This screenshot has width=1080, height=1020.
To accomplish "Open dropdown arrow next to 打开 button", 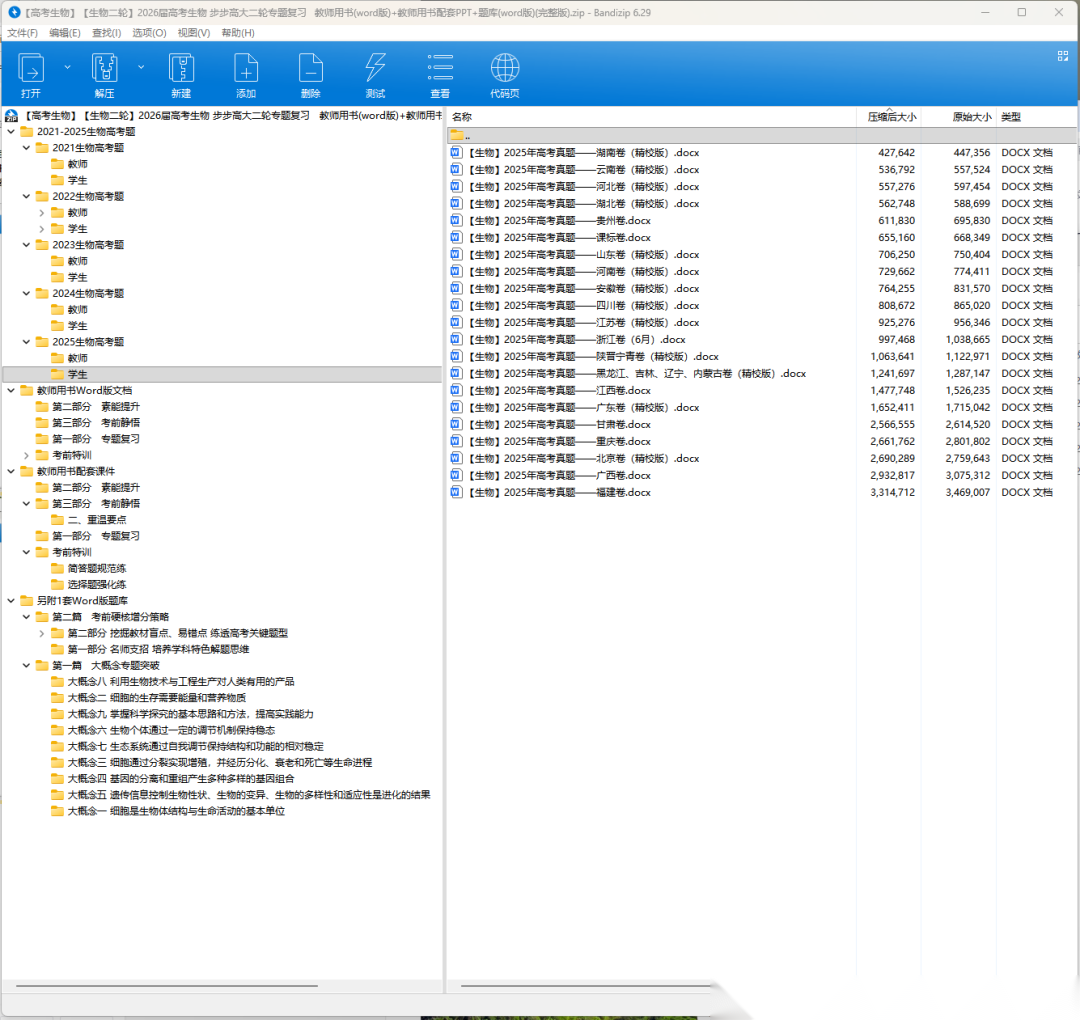I will click(x=68, y=67).
